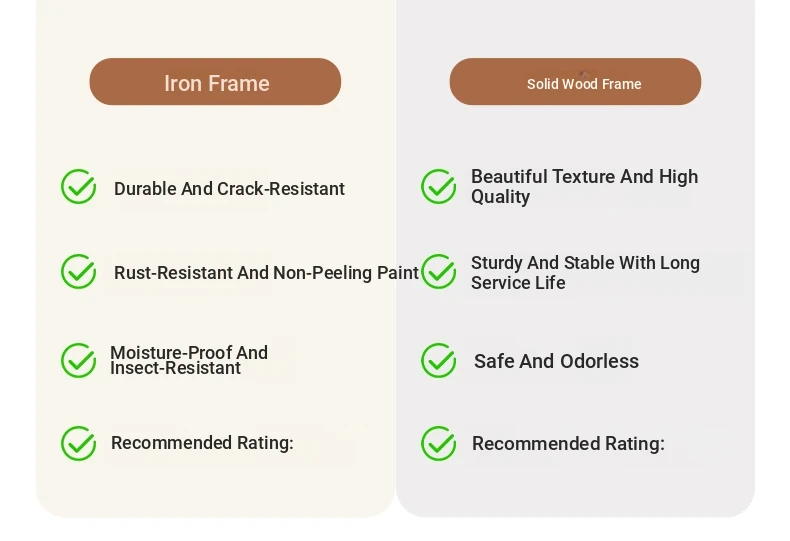Click checkmark icon beside Beautiful Texture And High Quality
Screen dimensions: 790x541
pos(439,186)
